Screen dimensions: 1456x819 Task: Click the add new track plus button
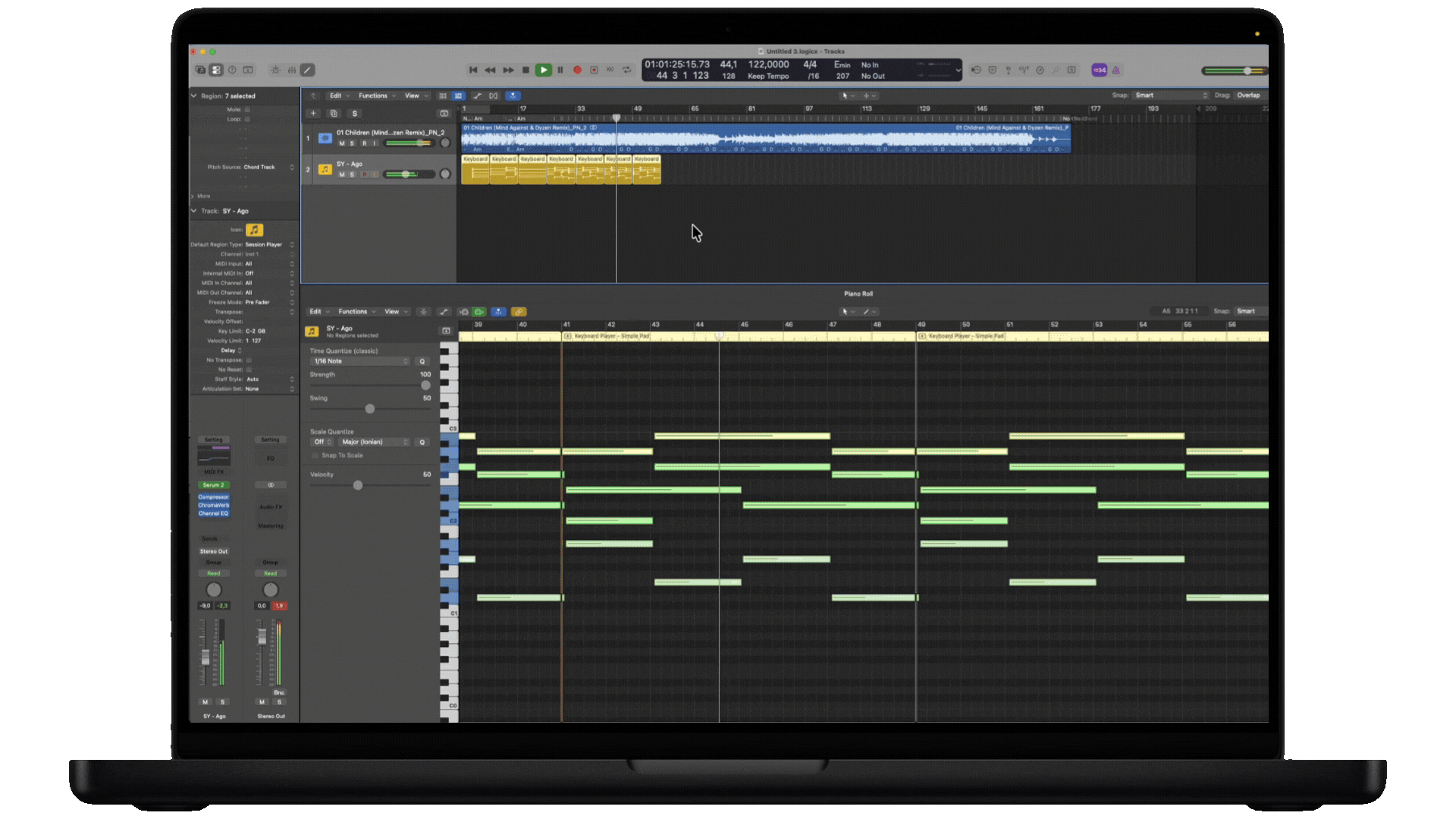tap(313, 114)
